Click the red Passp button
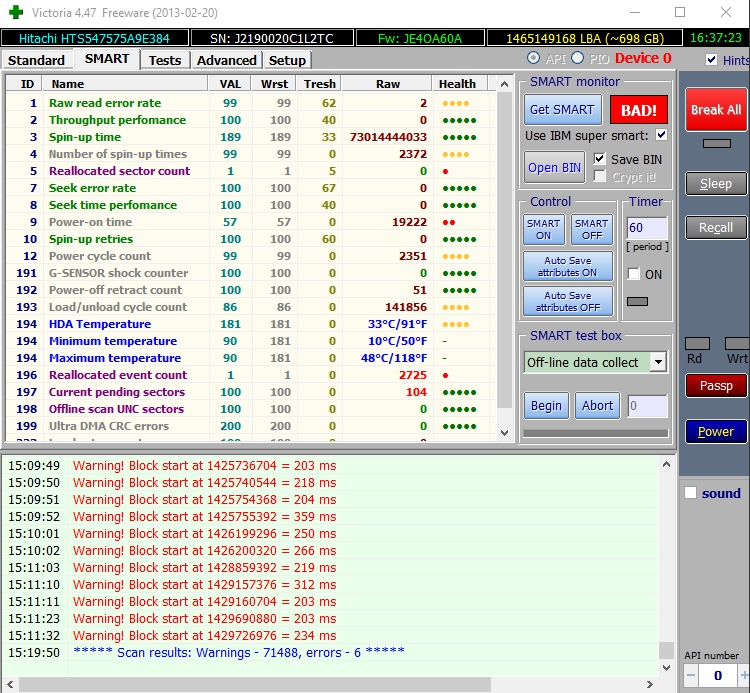Viewport: 750px width, 693px height. coord(716,385)
